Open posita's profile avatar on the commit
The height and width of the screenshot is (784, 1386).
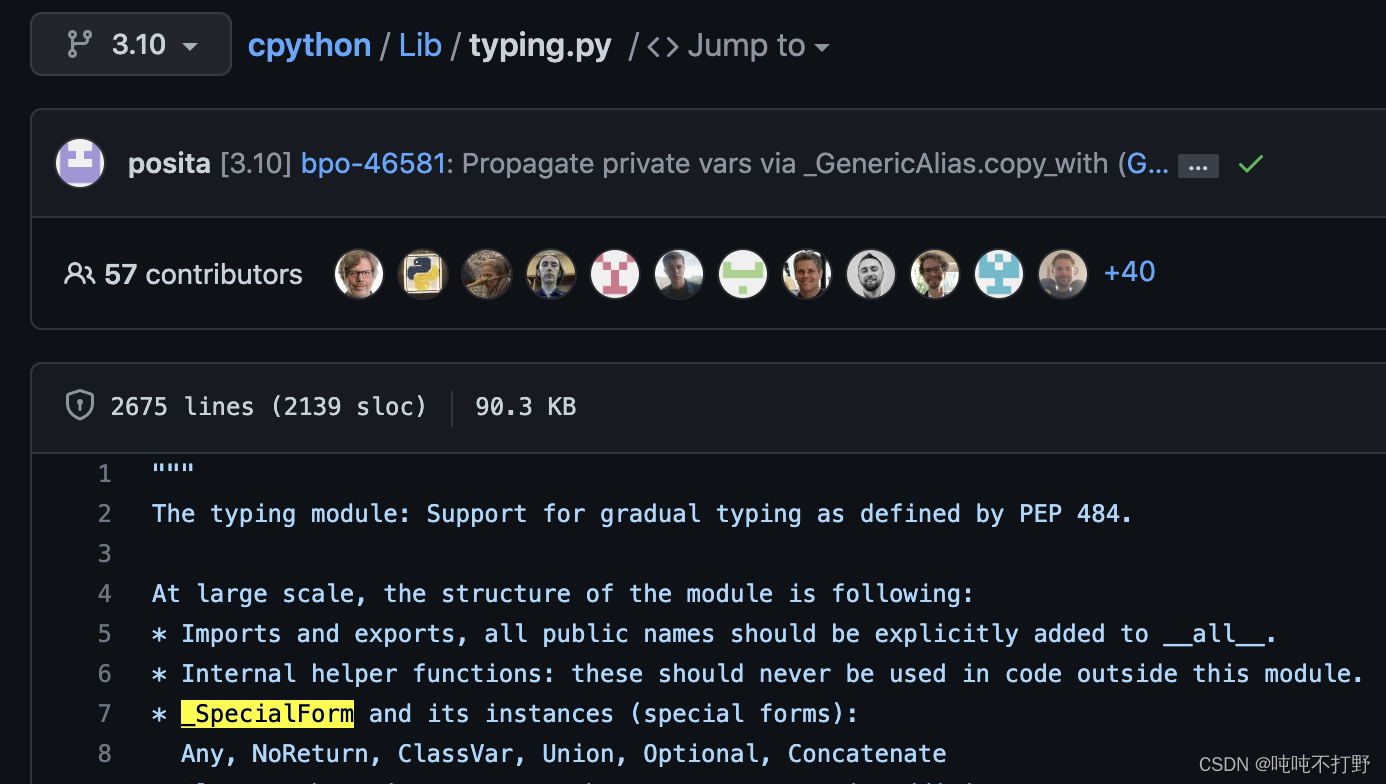80,162
